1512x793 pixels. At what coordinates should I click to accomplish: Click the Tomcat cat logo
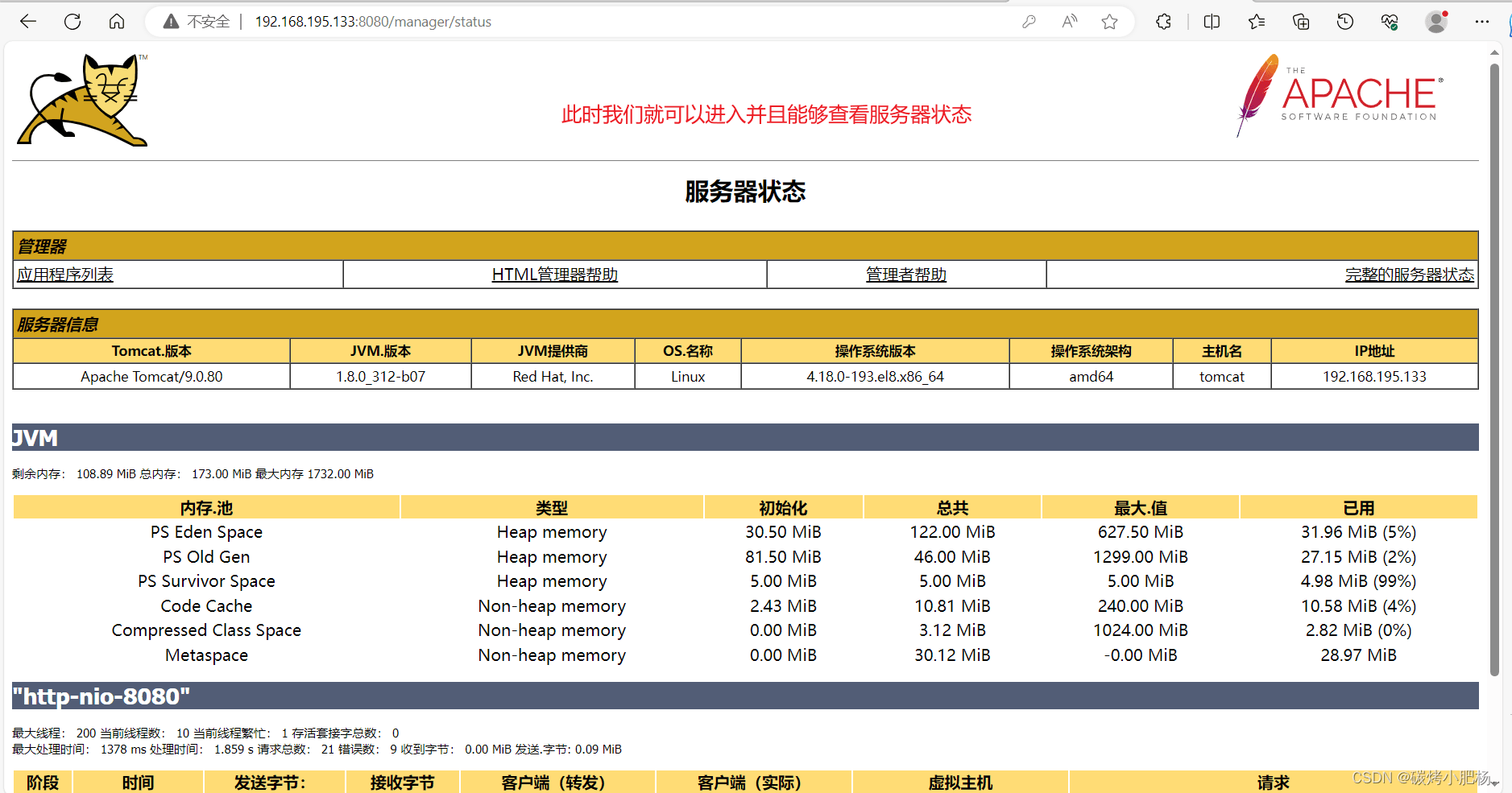[83, 100]
